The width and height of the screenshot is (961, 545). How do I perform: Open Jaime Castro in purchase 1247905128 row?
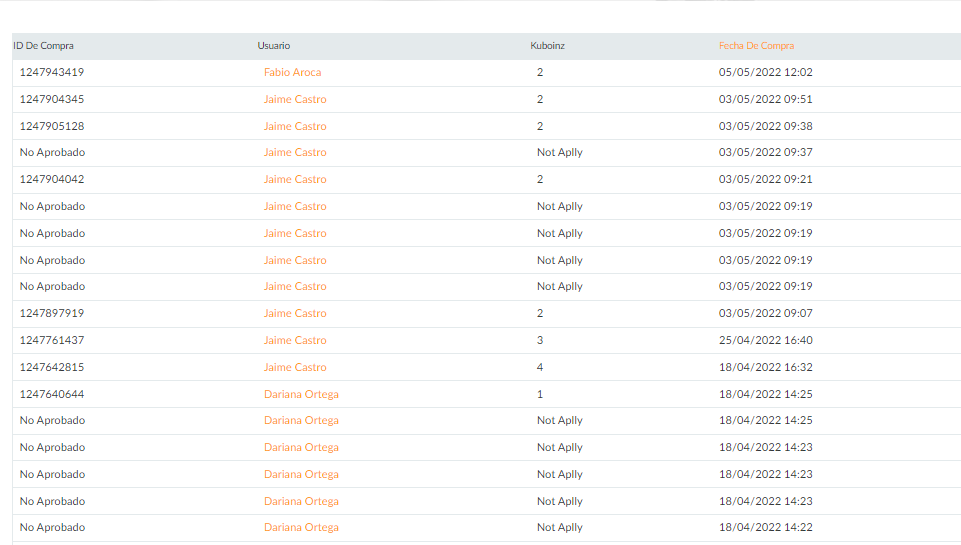[295, 126]
